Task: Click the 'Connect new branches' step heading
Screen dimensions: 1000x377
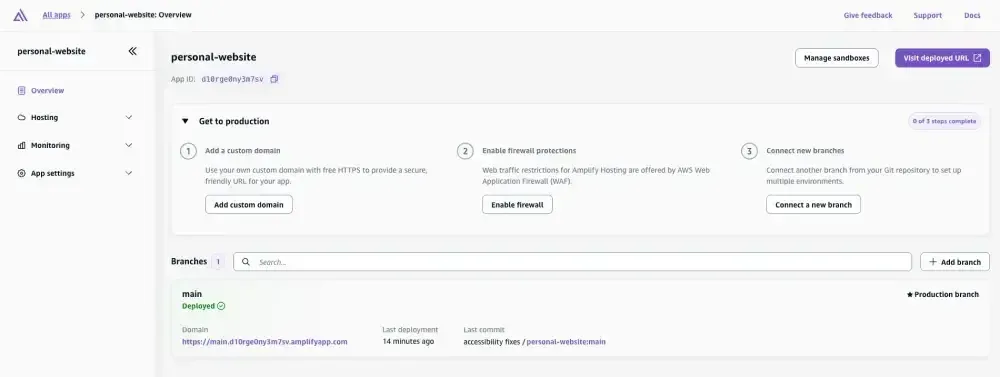Action: pos(805,151)
